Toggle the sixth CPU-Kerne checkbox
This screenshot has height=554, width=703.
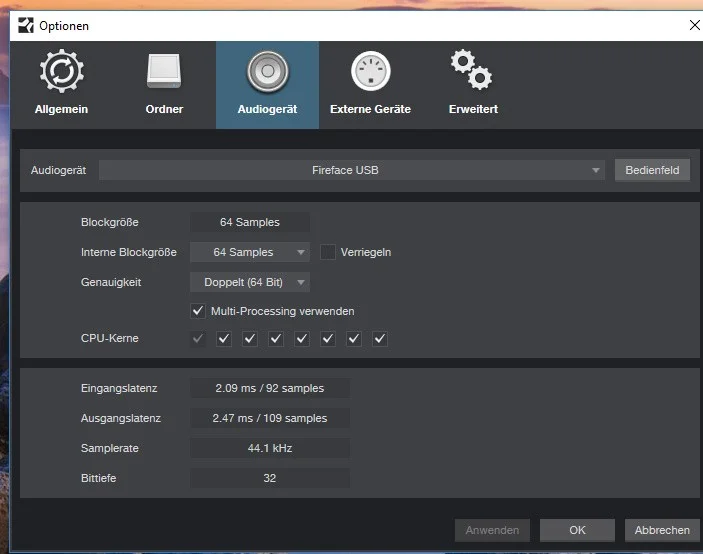click(x=328, y=338)
